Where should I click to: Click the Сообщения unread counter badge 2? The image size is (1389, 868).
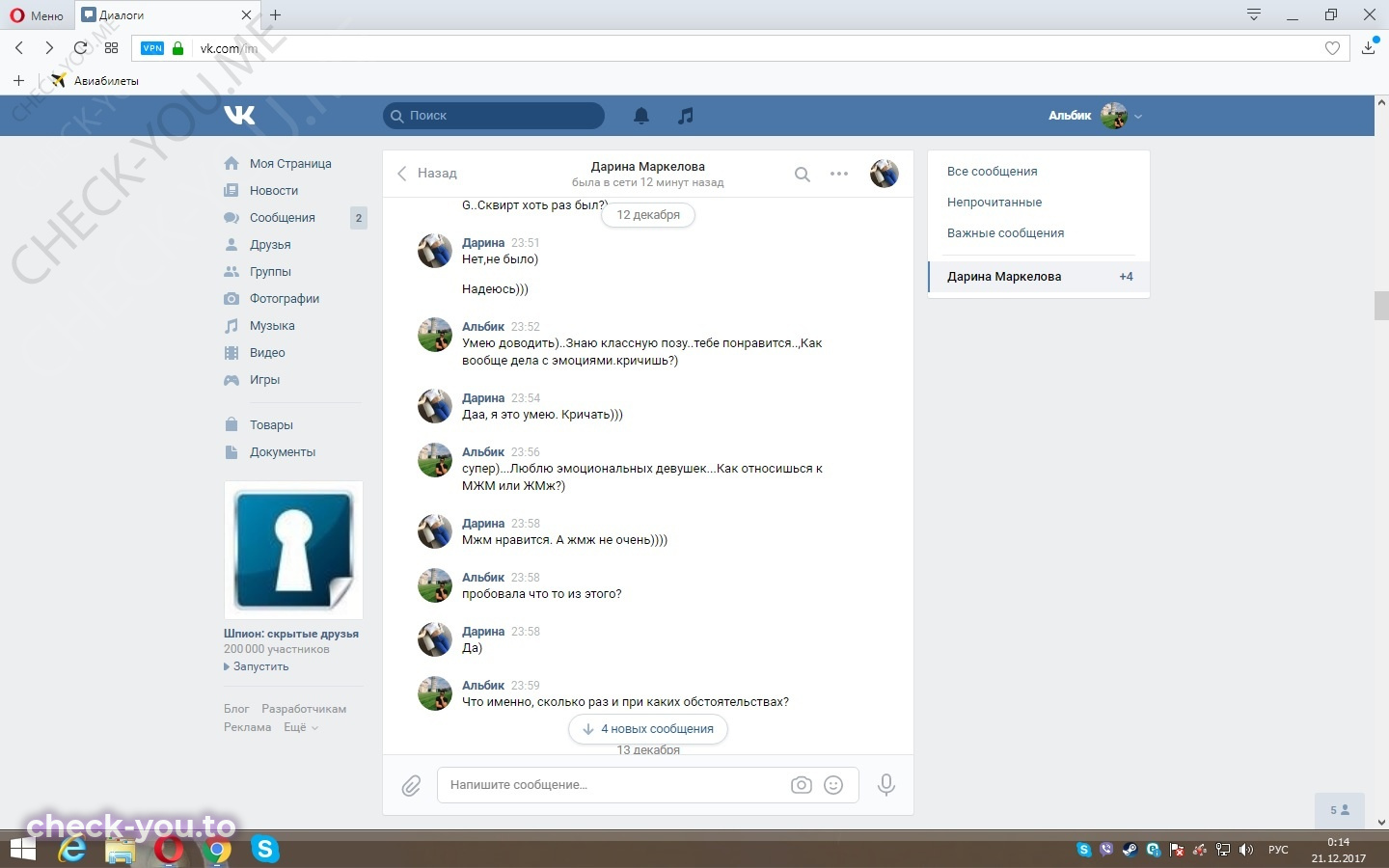pos(359,218)
